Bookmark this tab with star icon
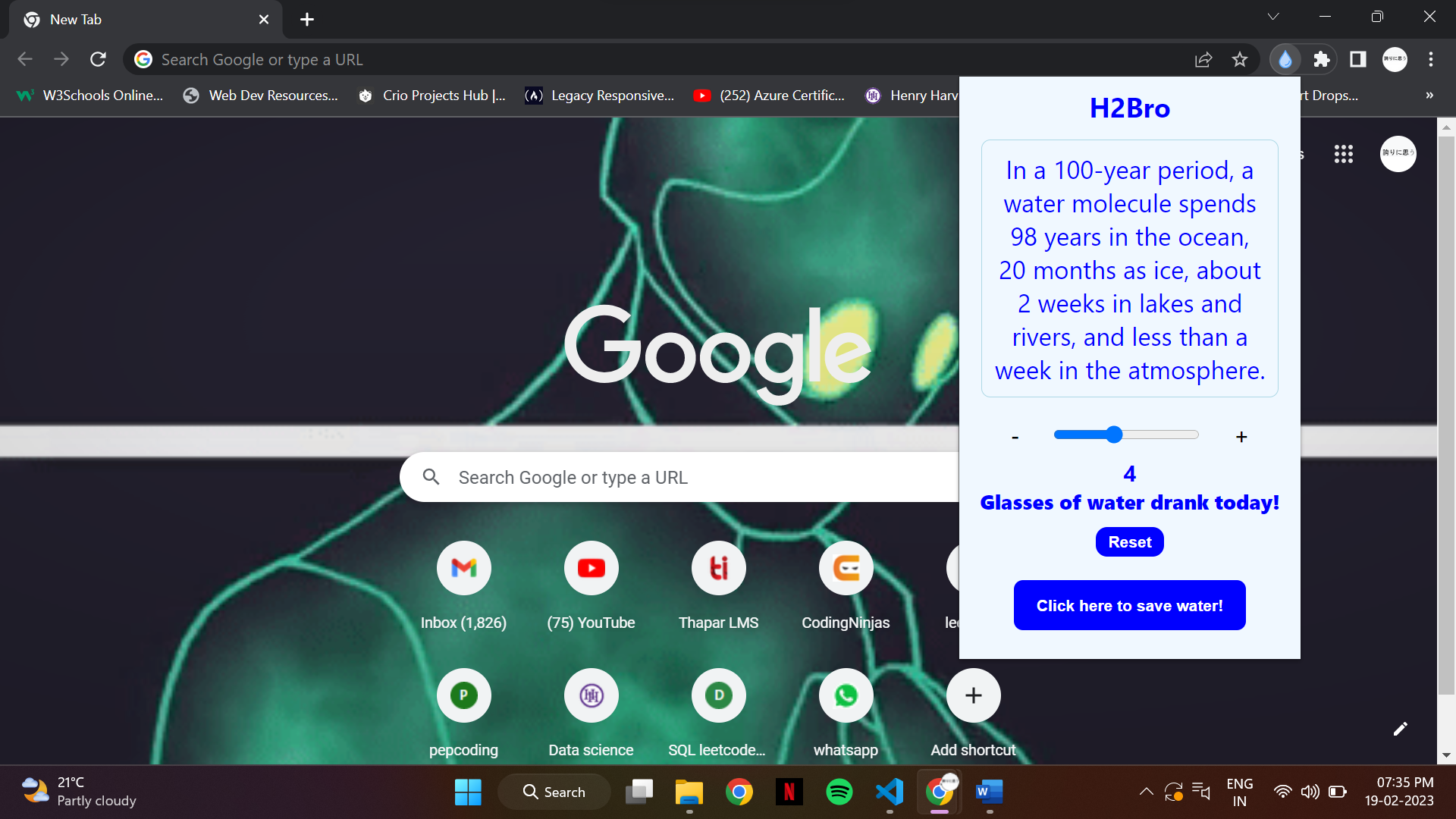The height and width of the screenshot is (819, 1456). pos(1240,59)
